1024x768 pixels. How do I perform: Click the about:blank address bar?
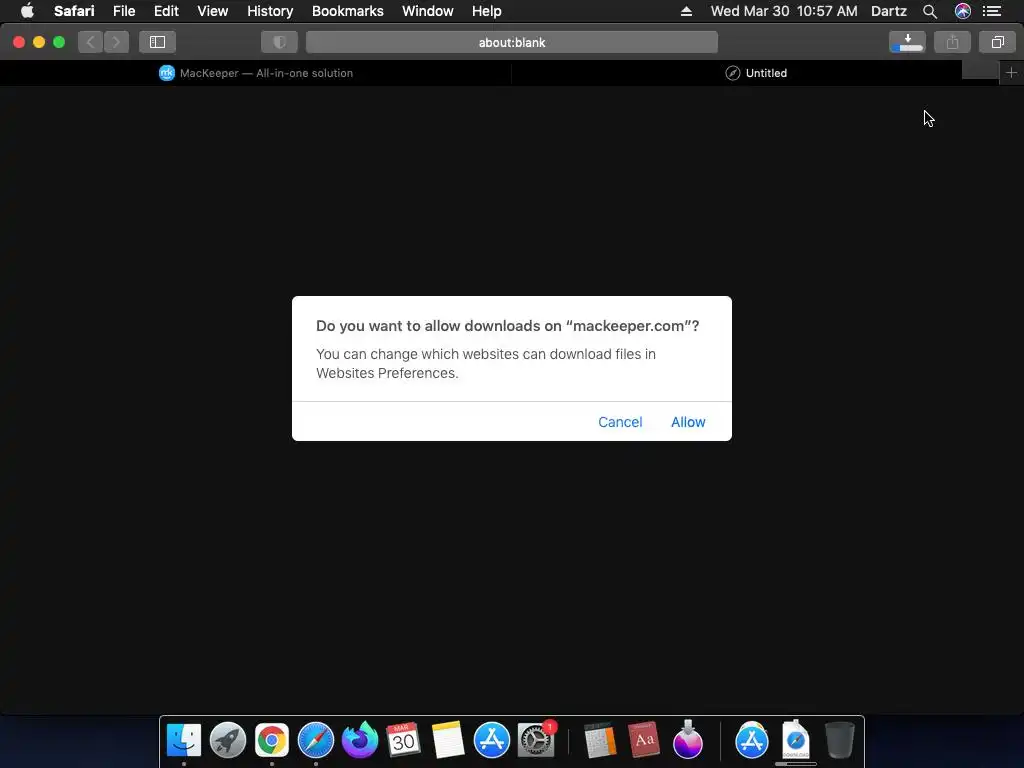point(512,42)
